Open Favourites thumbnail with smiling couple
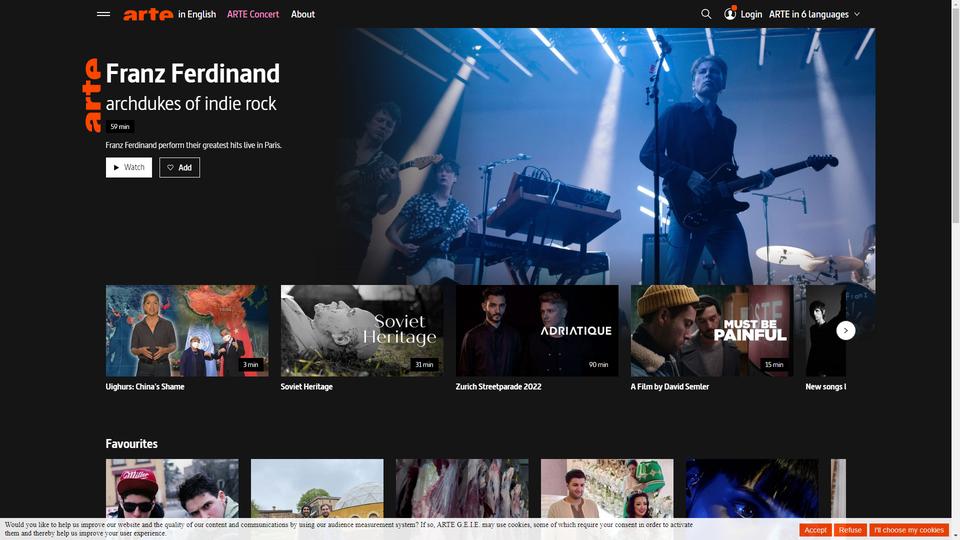This screenshot has height=540, width=960. point(607,489)
